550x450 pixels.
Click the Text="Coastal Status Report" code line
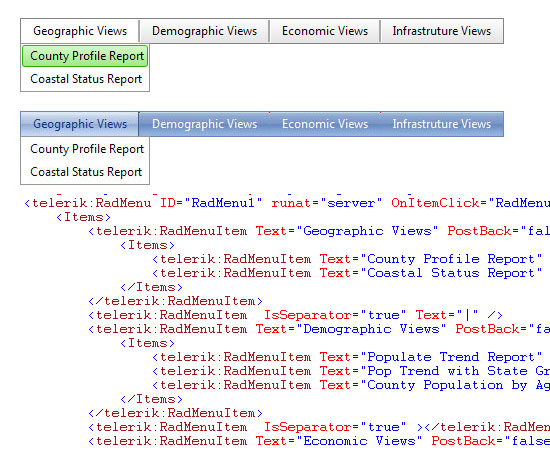coord(348,273)
